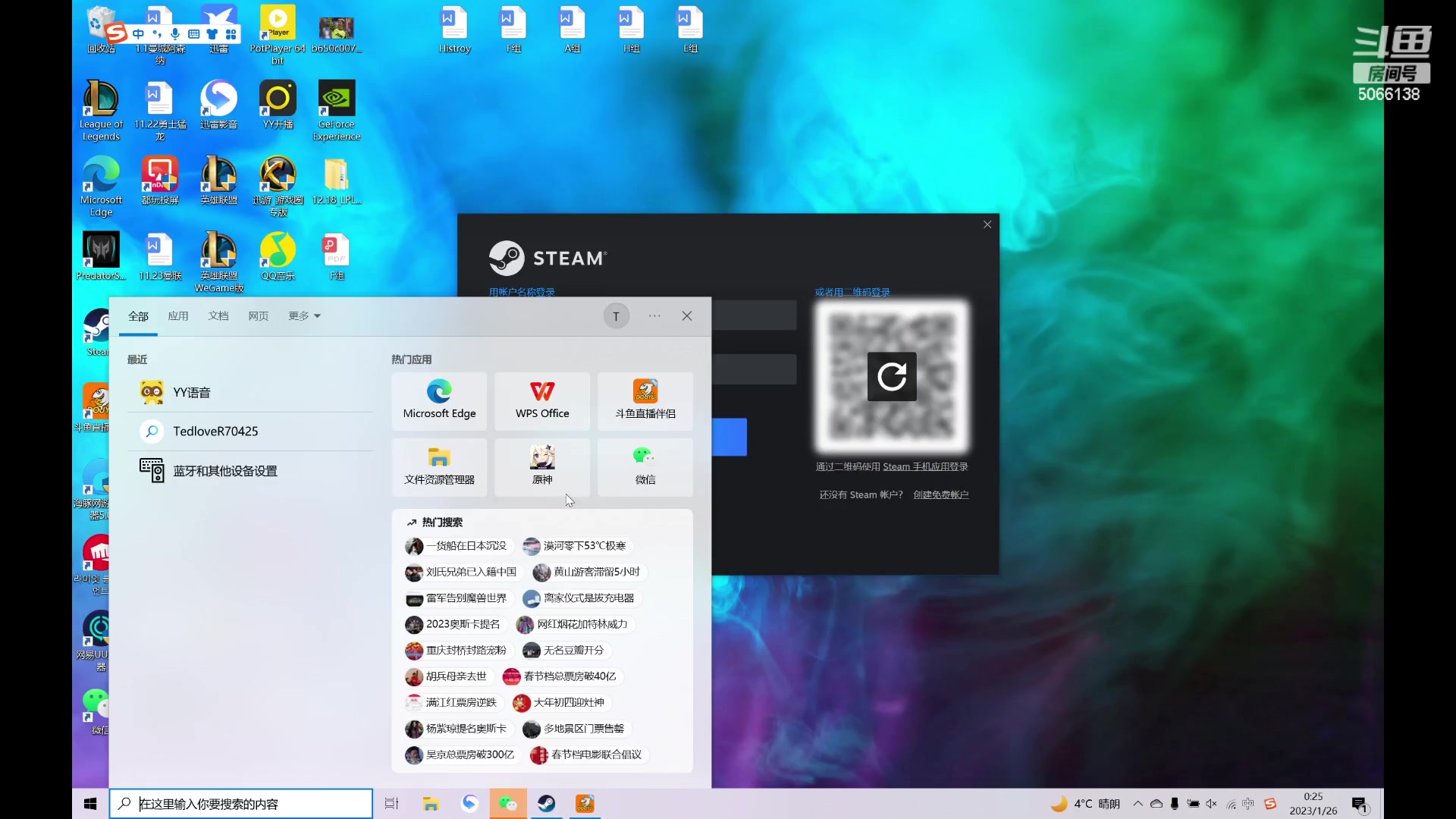Open trending search 多地景区门票售罄
Viewport: 1456px width, 819px height.
[x=576, y=729]
